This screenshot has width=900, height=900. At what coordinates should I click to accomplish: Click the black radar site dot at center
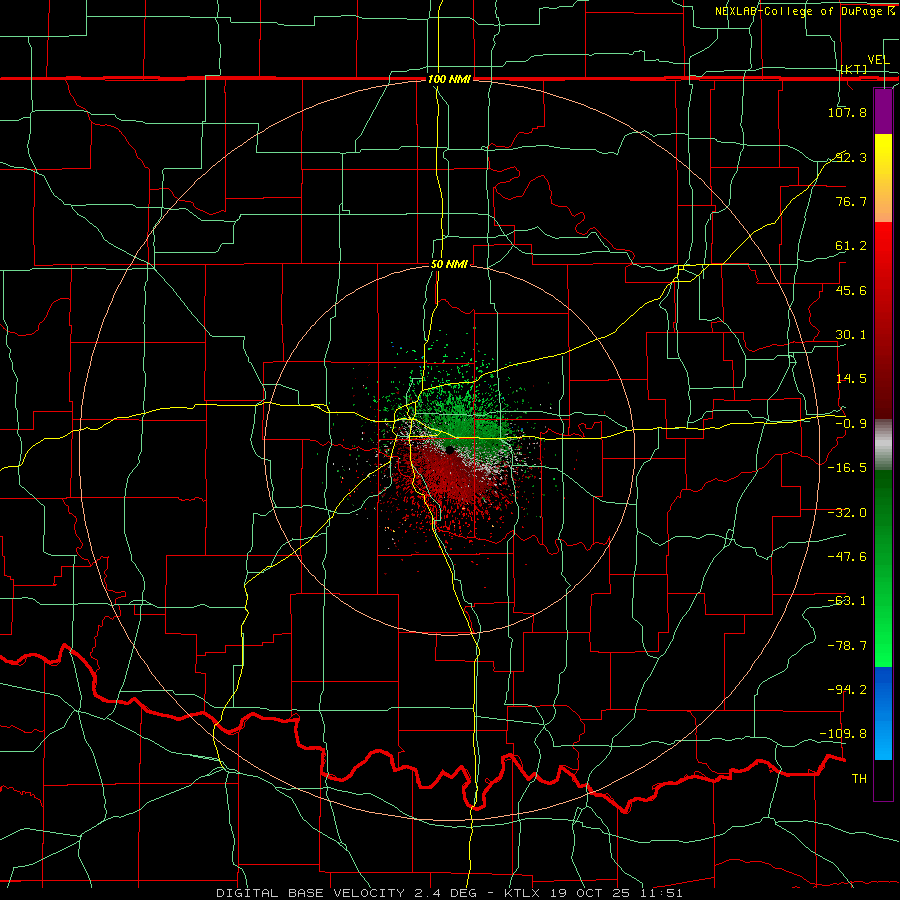click(x=450, y=449)
